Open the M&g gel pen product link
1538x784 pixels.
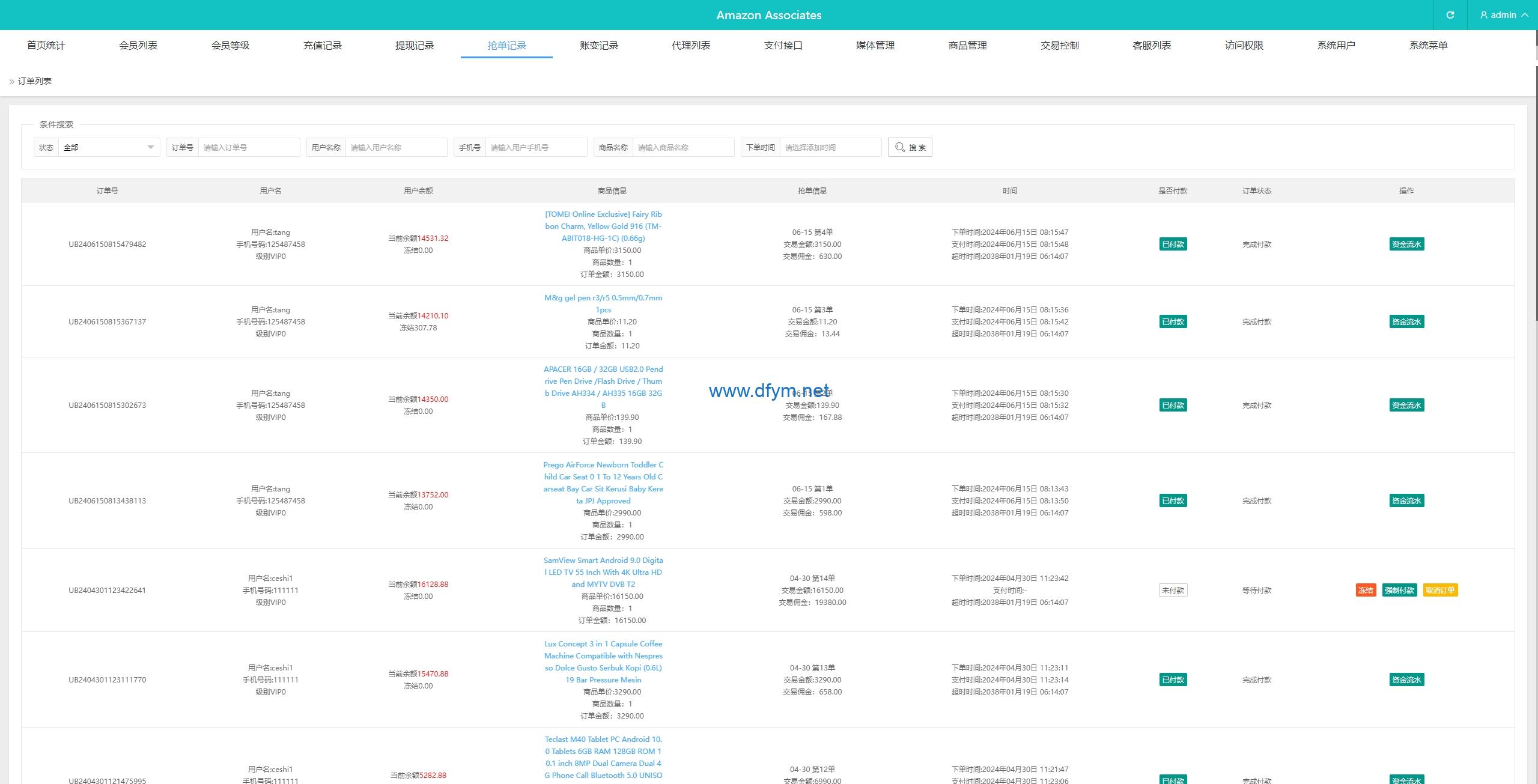click(603, 303)
